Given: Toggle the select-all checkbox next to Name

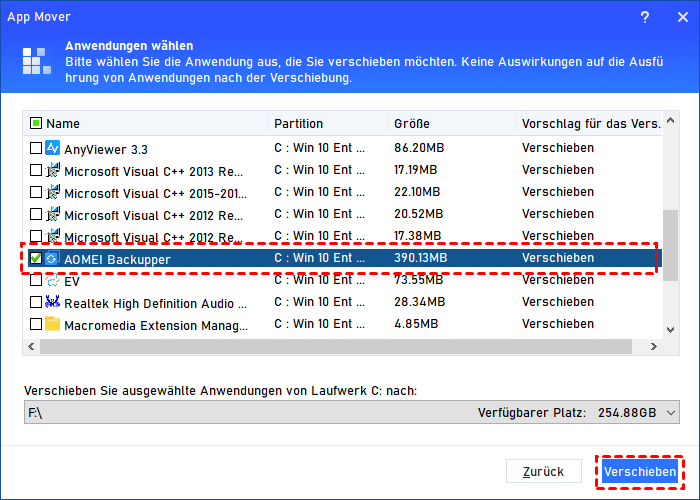Looking at the screenshot, I should pyautogui.click(x=36, y=123).
